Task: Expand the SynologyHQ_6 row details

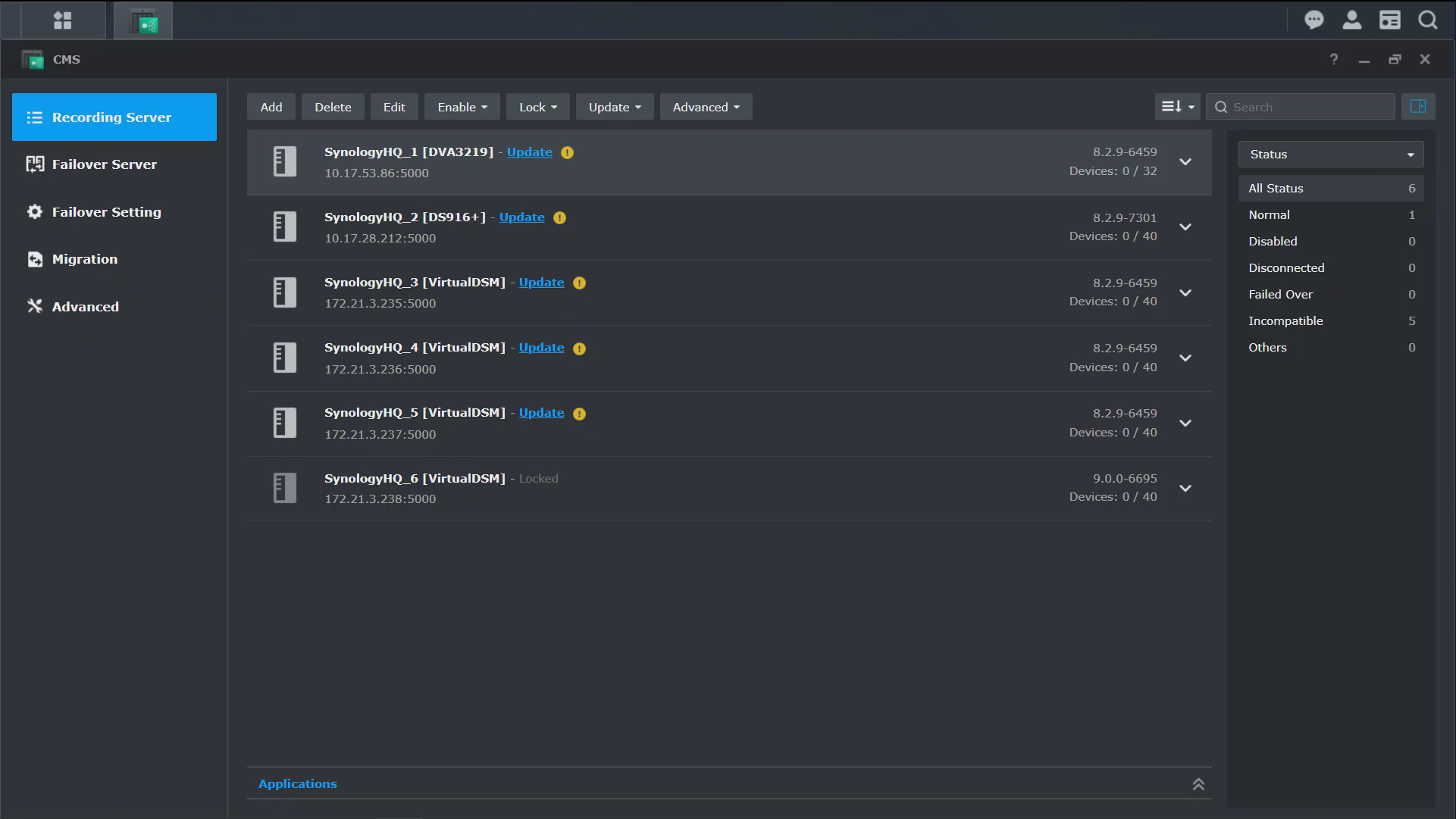Action: 1185,488
